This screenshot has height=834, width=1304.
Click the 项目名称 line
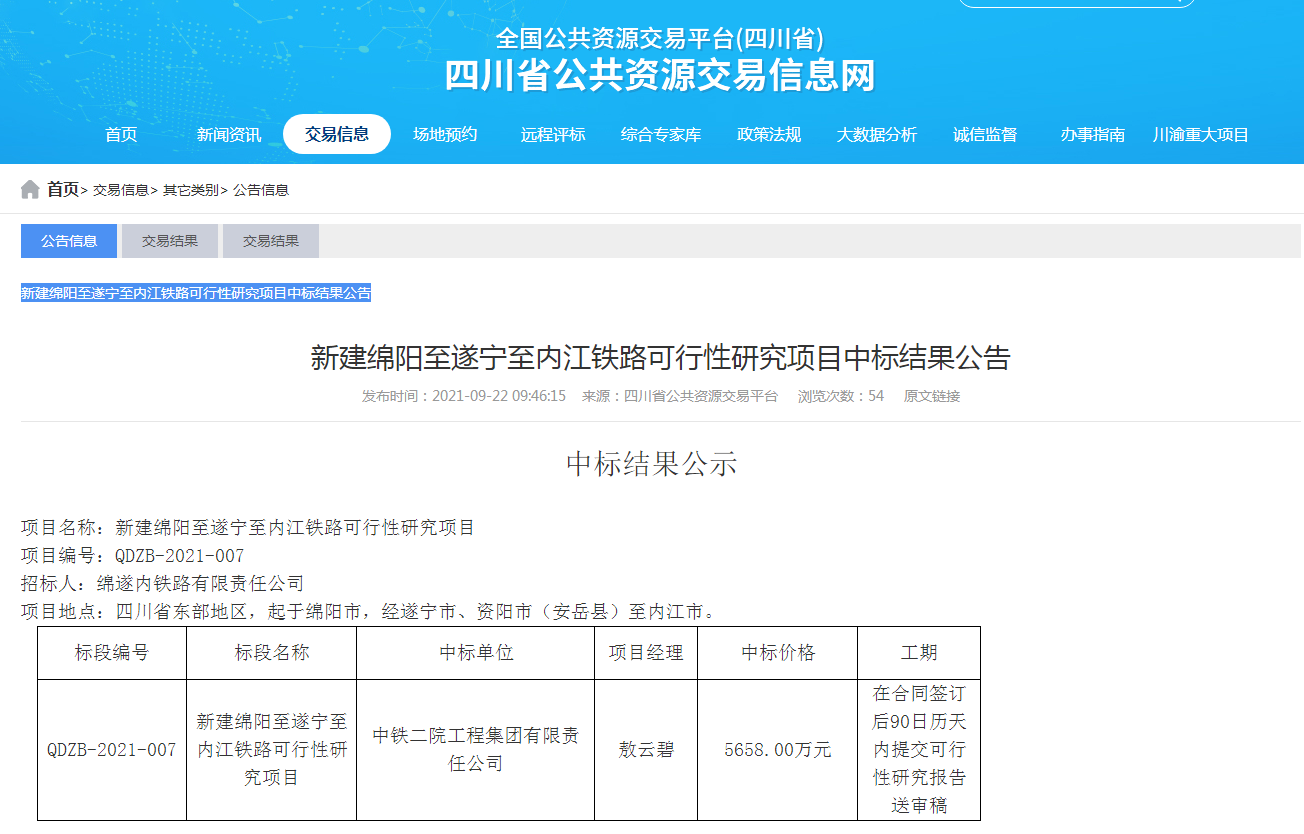248,527
